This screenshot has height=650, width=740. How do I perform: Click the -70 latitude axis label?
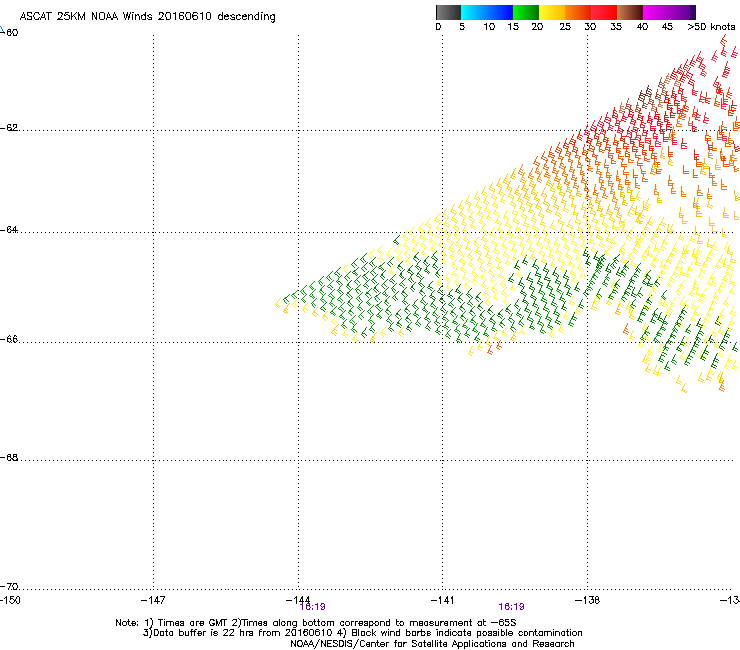point(9,587)
